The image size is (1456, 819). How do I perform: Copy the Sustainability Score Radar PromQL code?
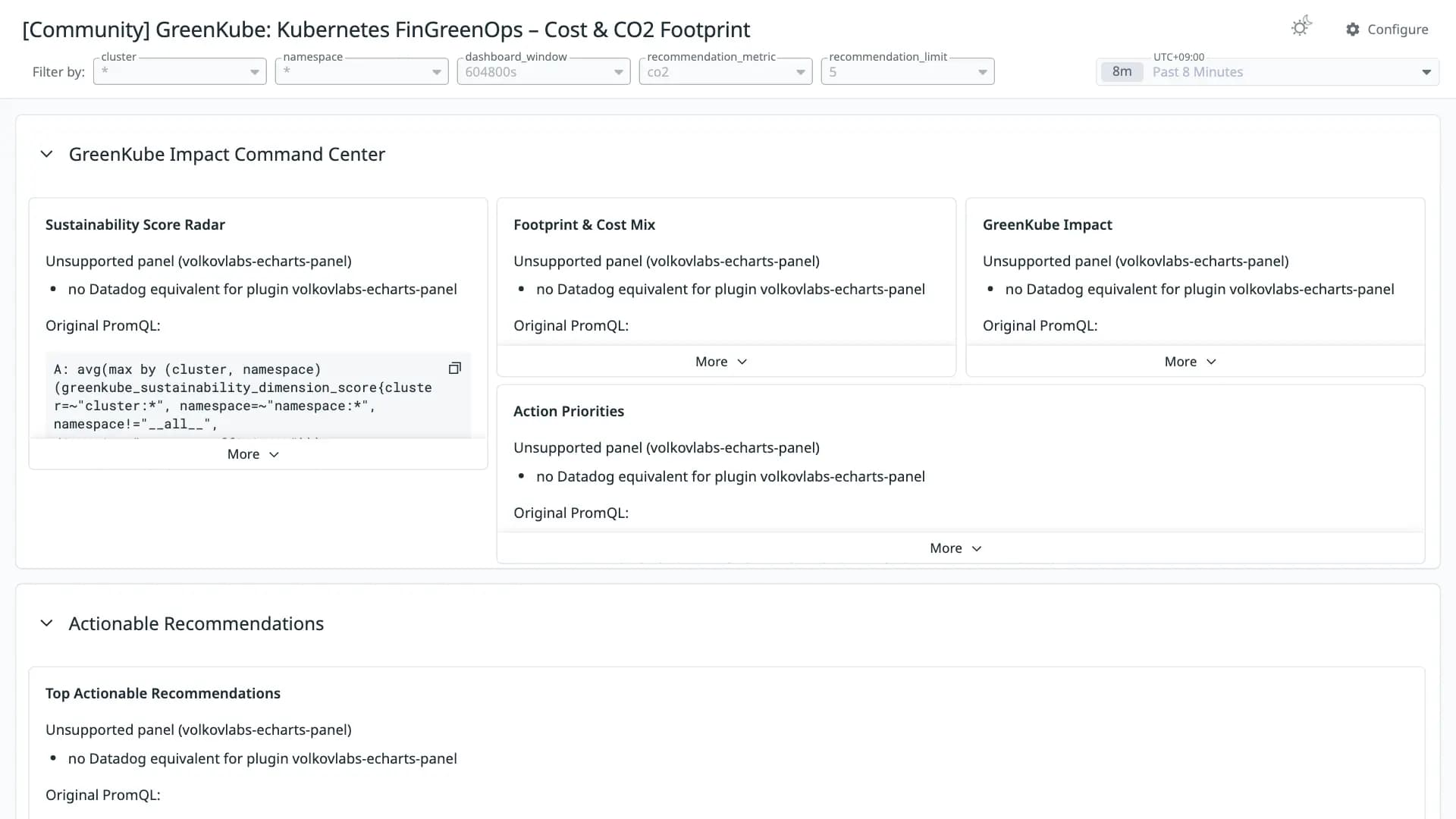pos(455,368)
